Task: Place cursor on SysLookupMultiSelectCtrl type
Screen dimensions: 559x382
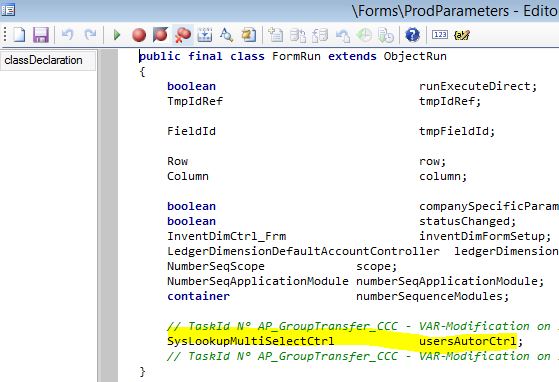Action: coord(251,341)
